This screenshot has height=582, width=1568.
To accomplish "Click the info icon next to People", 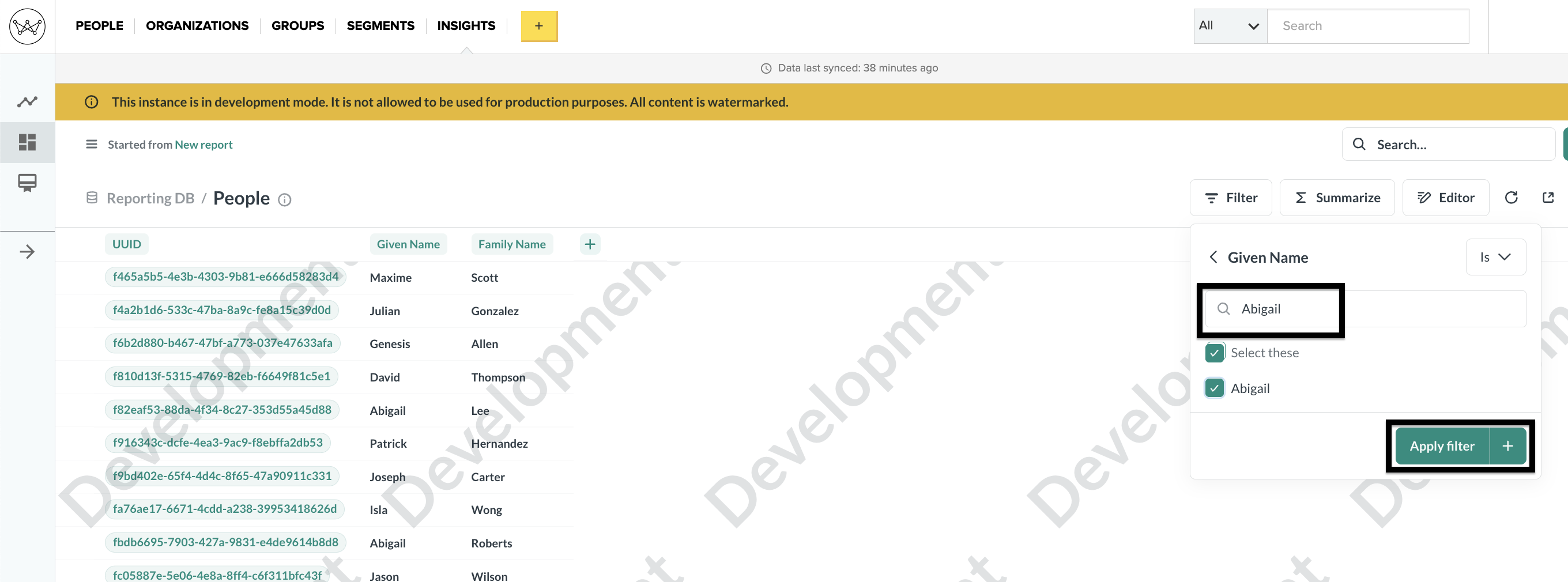I will pos(284,199).
